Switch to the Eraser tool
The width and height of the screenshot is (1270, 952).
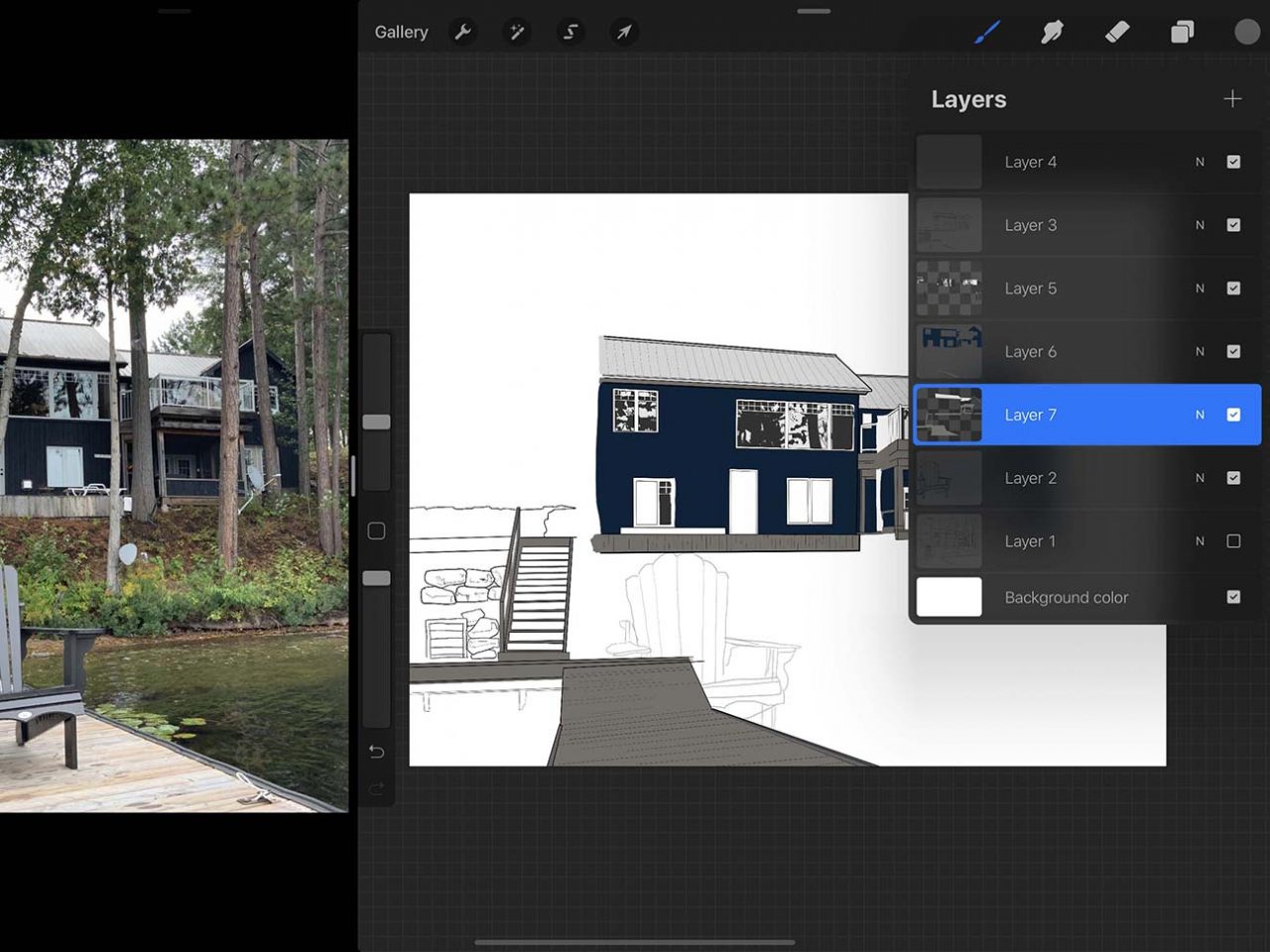tap(1116, 32)
